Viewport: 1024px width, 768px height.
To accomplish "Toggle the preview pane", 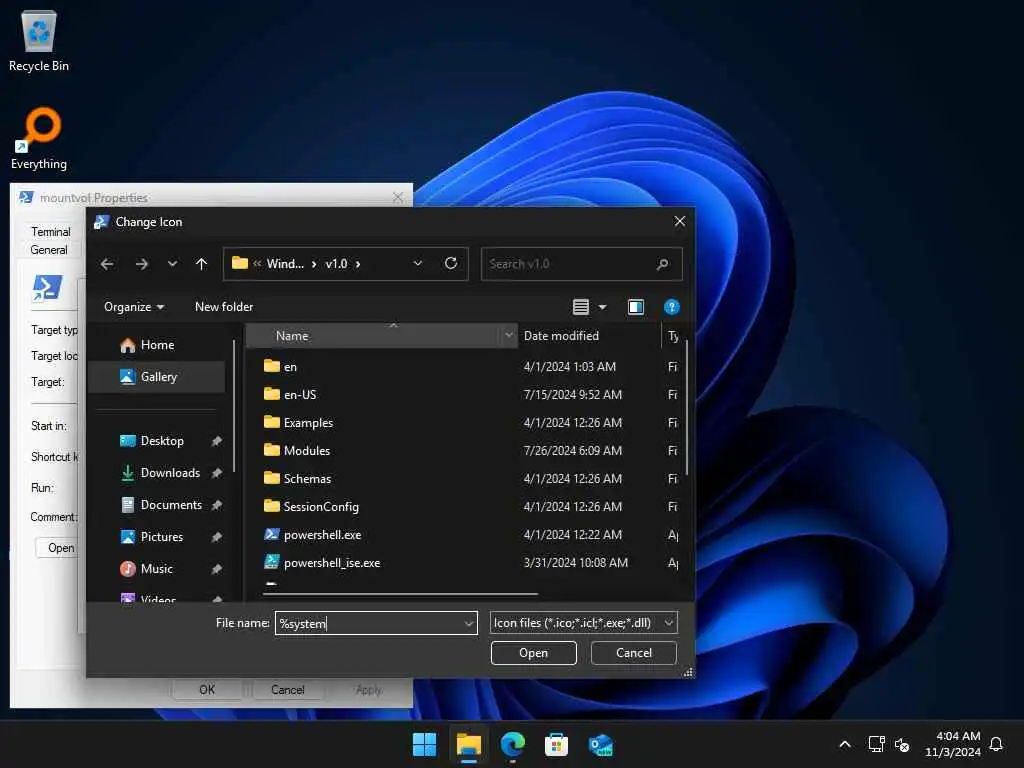I will coord(635,307).
